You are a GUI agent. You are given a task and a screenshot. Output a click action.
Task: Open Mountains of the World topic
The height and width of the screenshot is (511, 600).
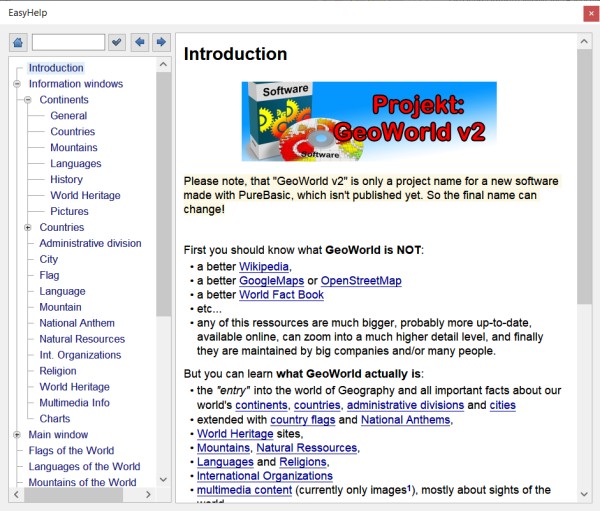pyautogui.click(x=82, y=482)
